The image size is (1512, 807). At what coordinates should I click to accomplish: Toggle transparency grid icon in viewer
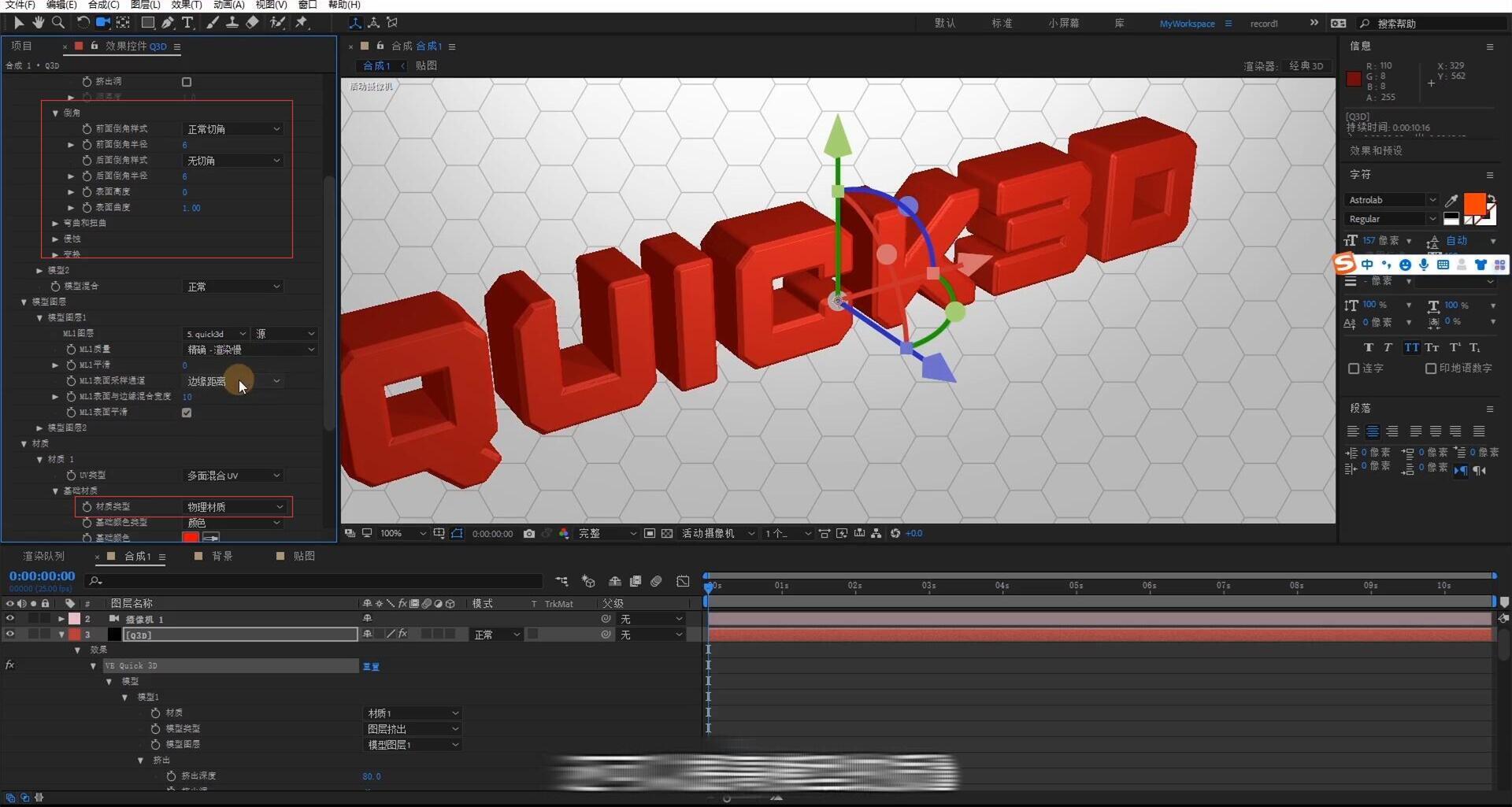click(x=667, y=533)
